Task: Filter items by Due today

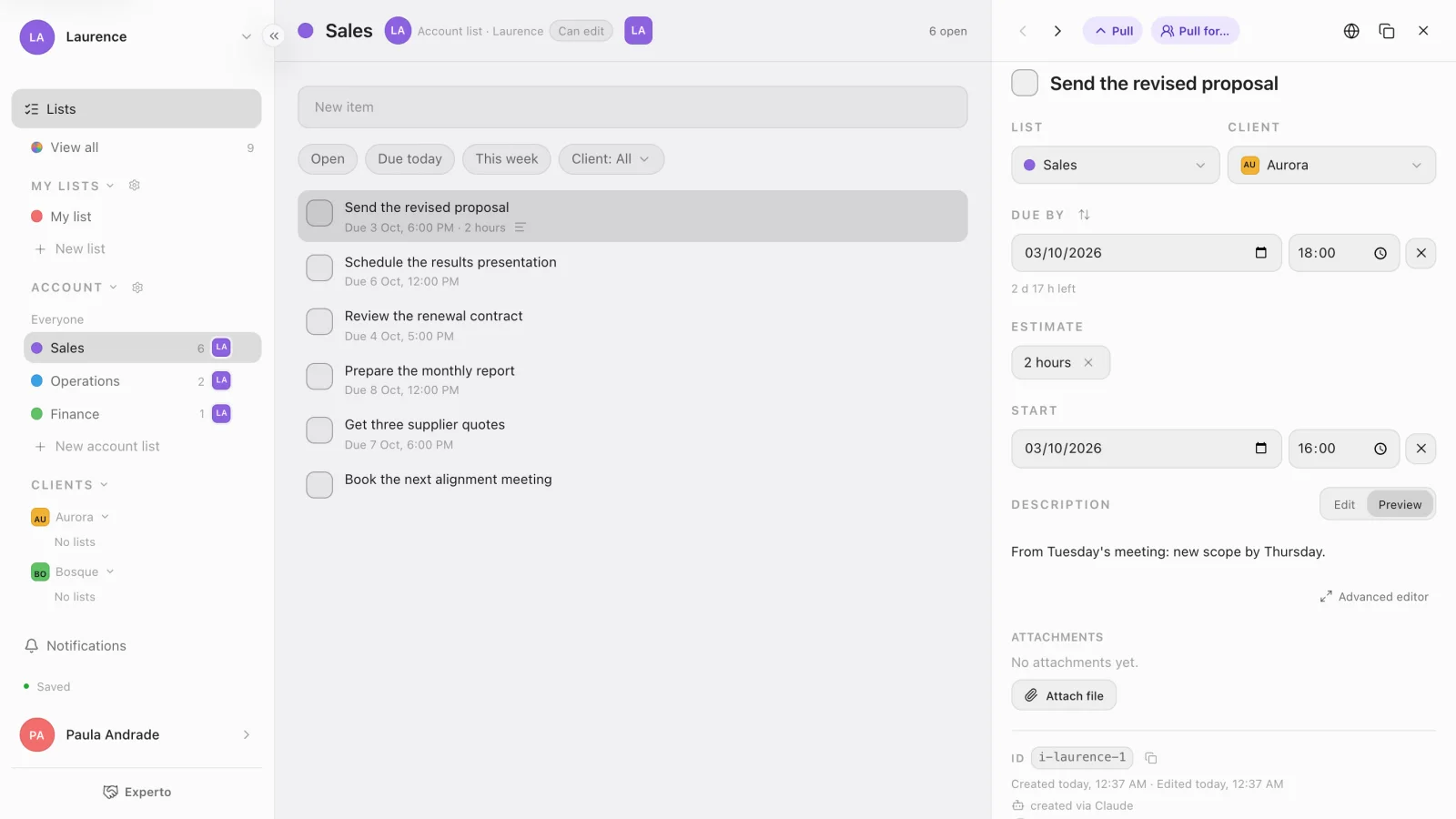Action: click(x=409, y=159)
